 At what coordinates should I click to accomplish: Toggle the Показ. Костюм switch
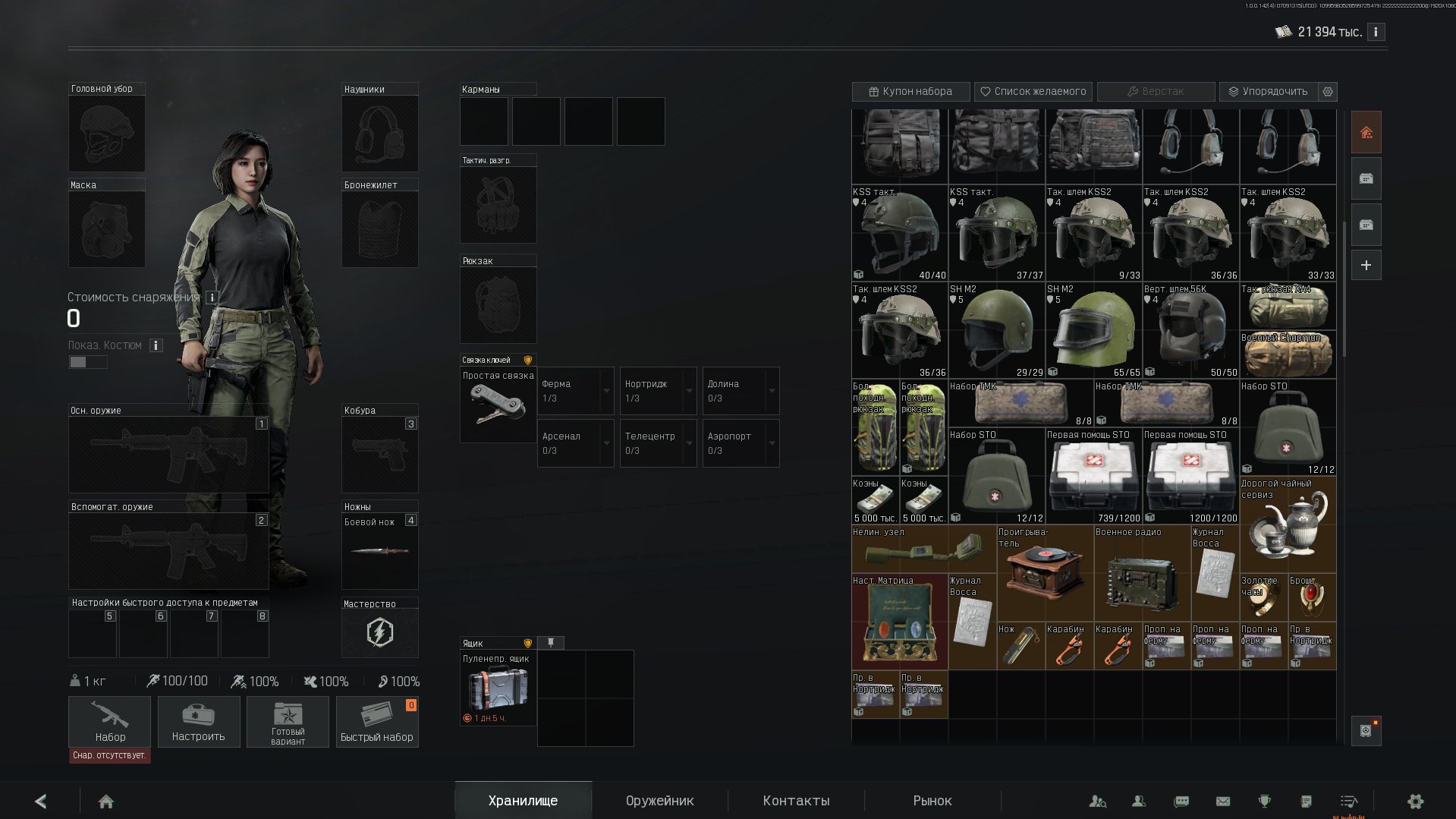(88, 362)
